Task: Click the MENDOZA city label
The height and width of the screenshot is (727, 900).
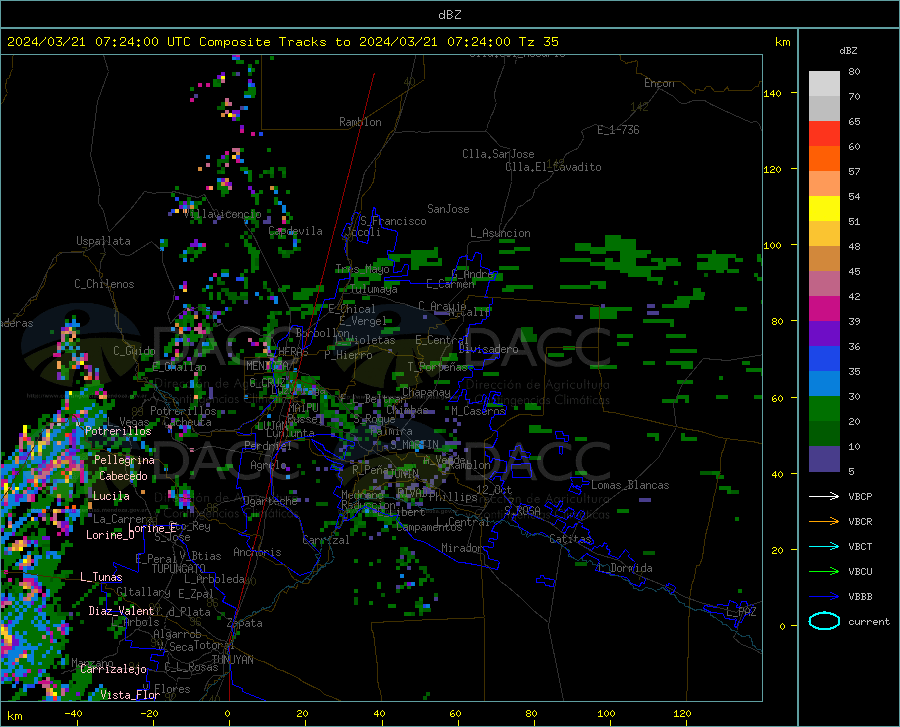Action: [269, 366]
